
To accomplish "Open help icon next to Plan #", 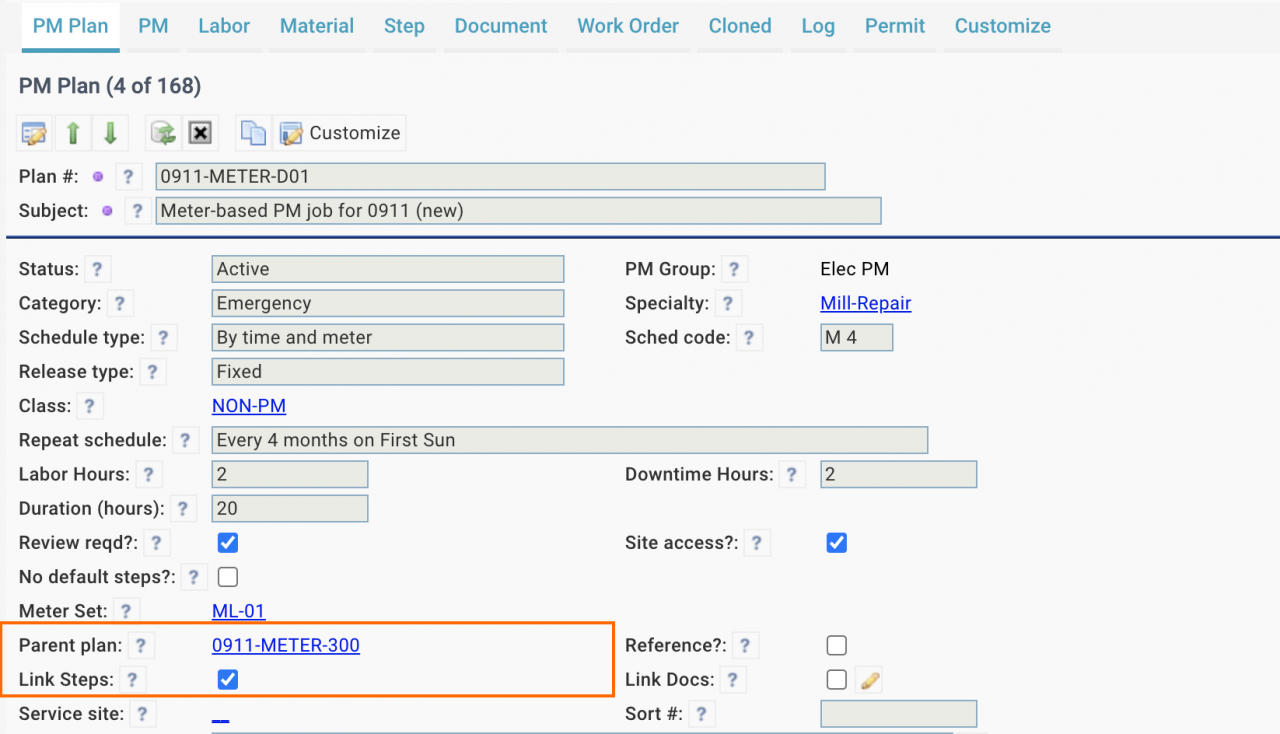I will [x=128, y=177].
